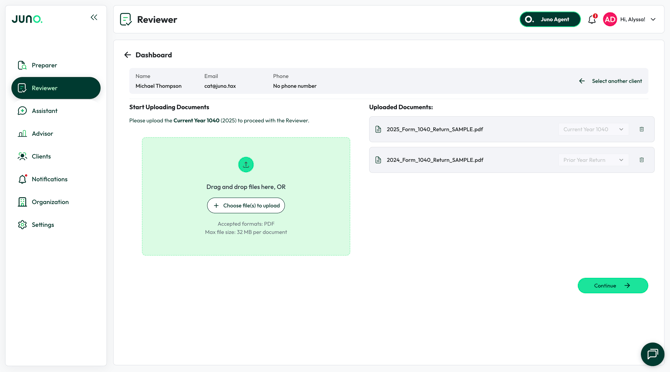Open the Current Year 1040 dropdown
The width and height of the screenshot is (670, 372).
pyautogui.click(x=594, y=129)
